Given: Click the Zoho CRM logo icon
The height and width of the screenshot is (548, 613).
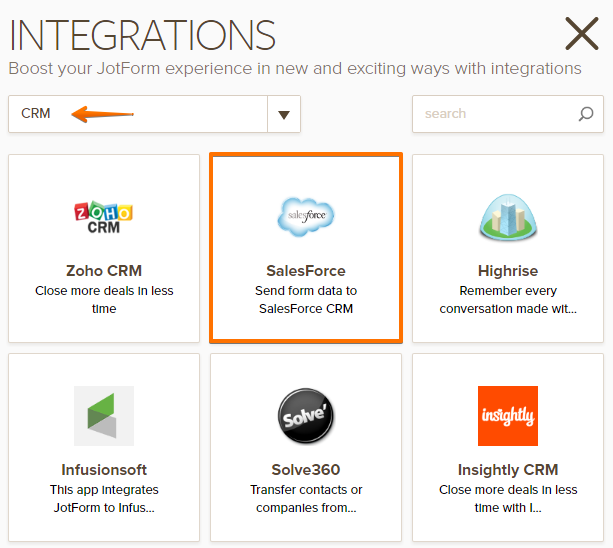Looking at the screenshot, I should [x=104, y=217].
